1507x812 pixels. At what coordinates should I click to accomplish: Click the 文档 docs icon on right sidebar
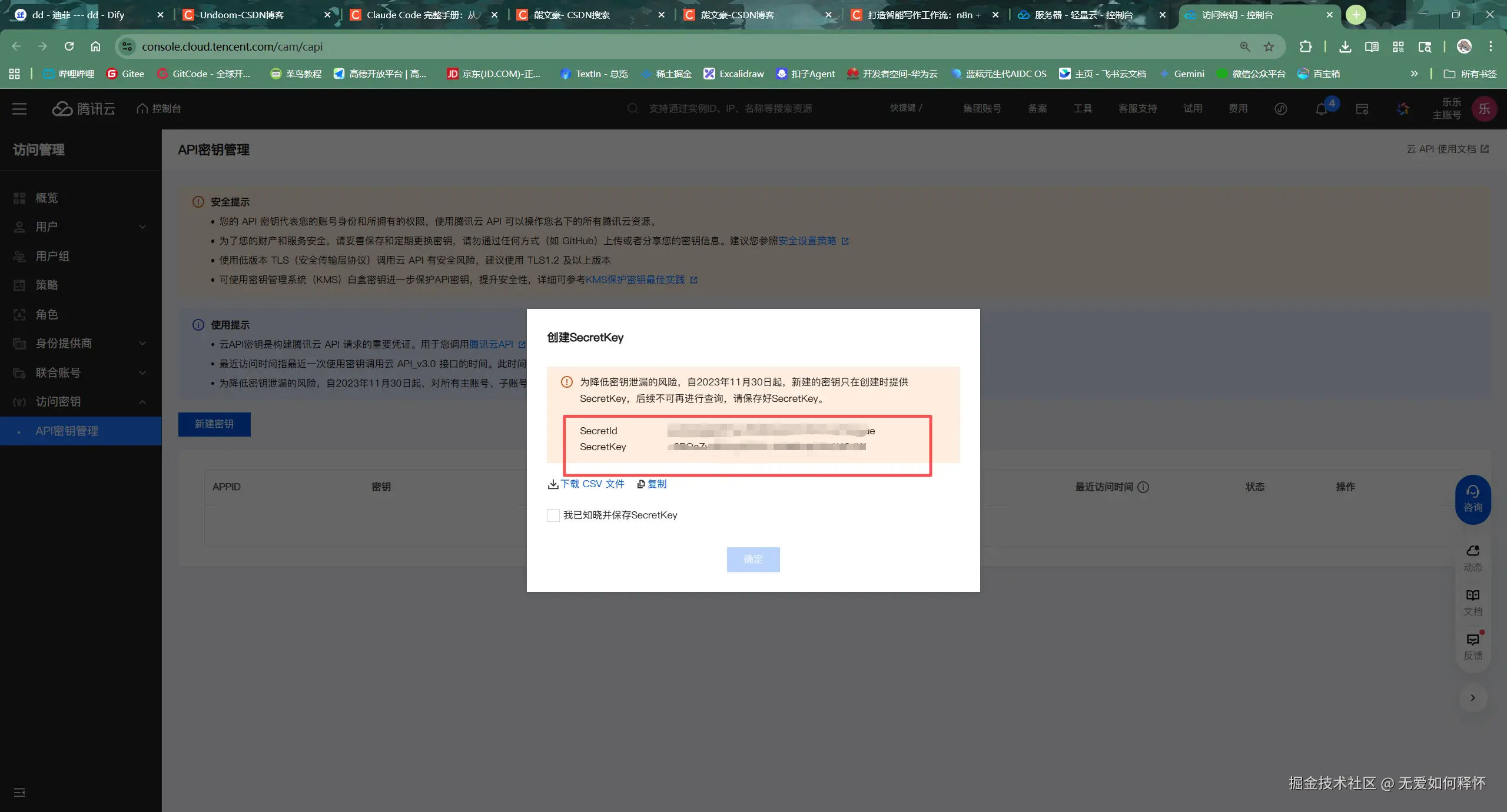tap(1473, 602)
